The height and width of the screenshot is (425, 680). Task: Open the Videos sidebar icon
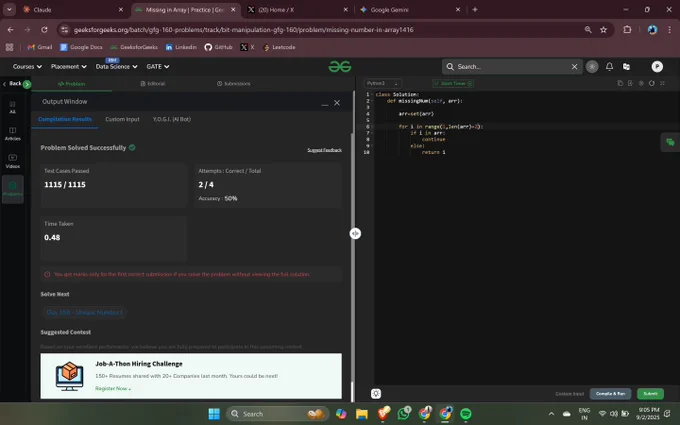tap(13, 161)
